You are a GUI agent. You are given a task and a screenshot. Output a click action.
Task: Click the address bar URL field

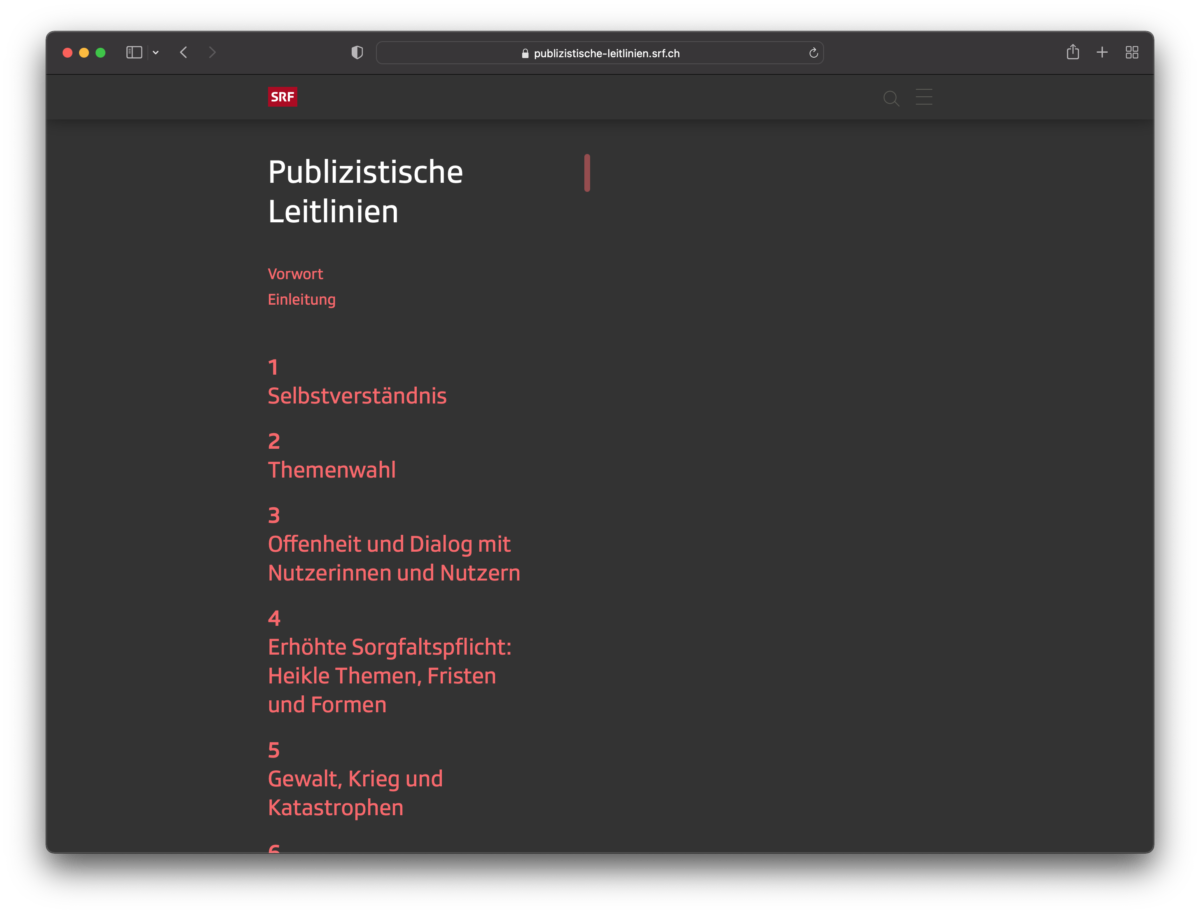tap(600, 53)
